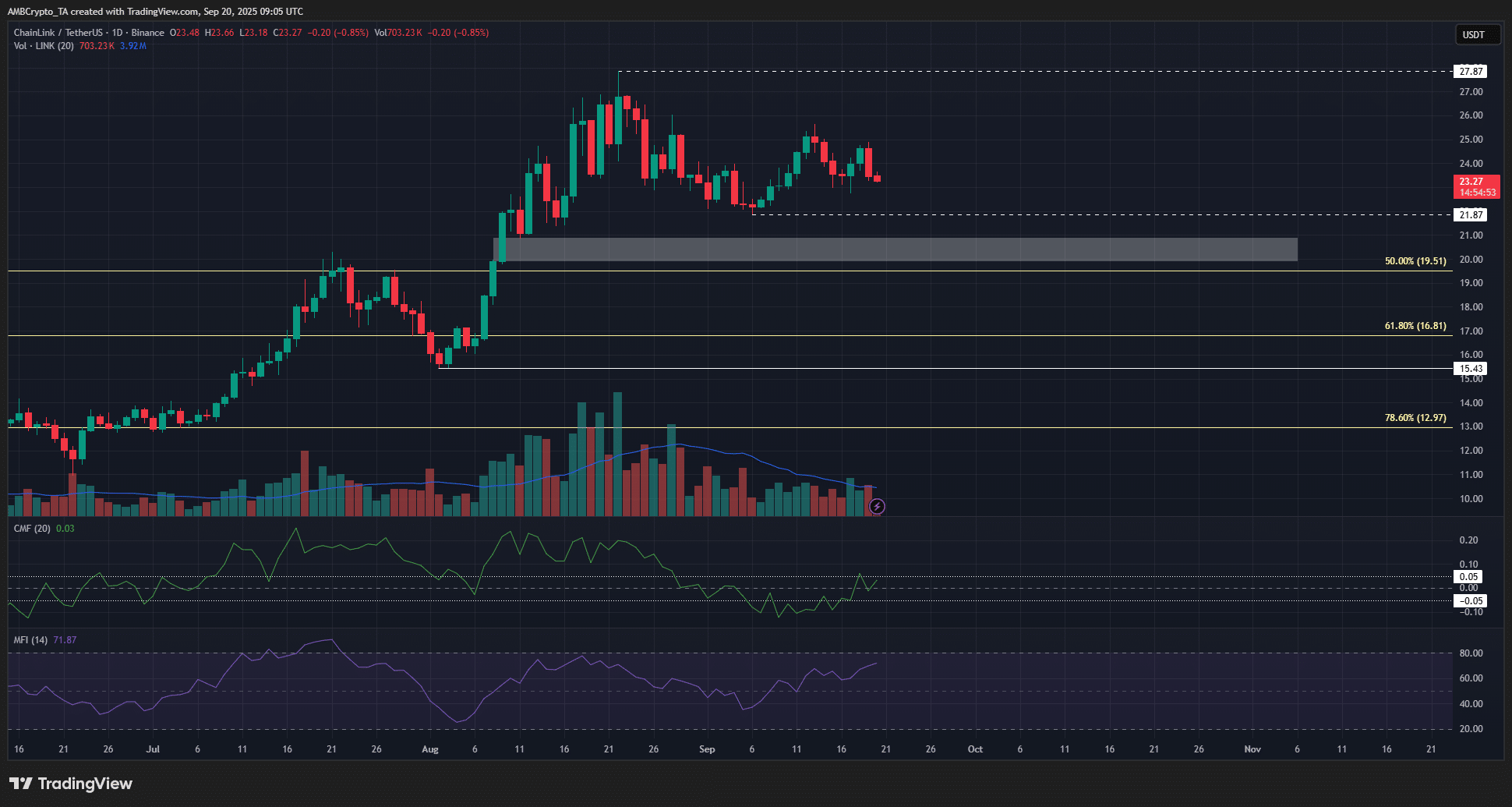Click the 15.43 horizontal line price label

[1471, 369]
